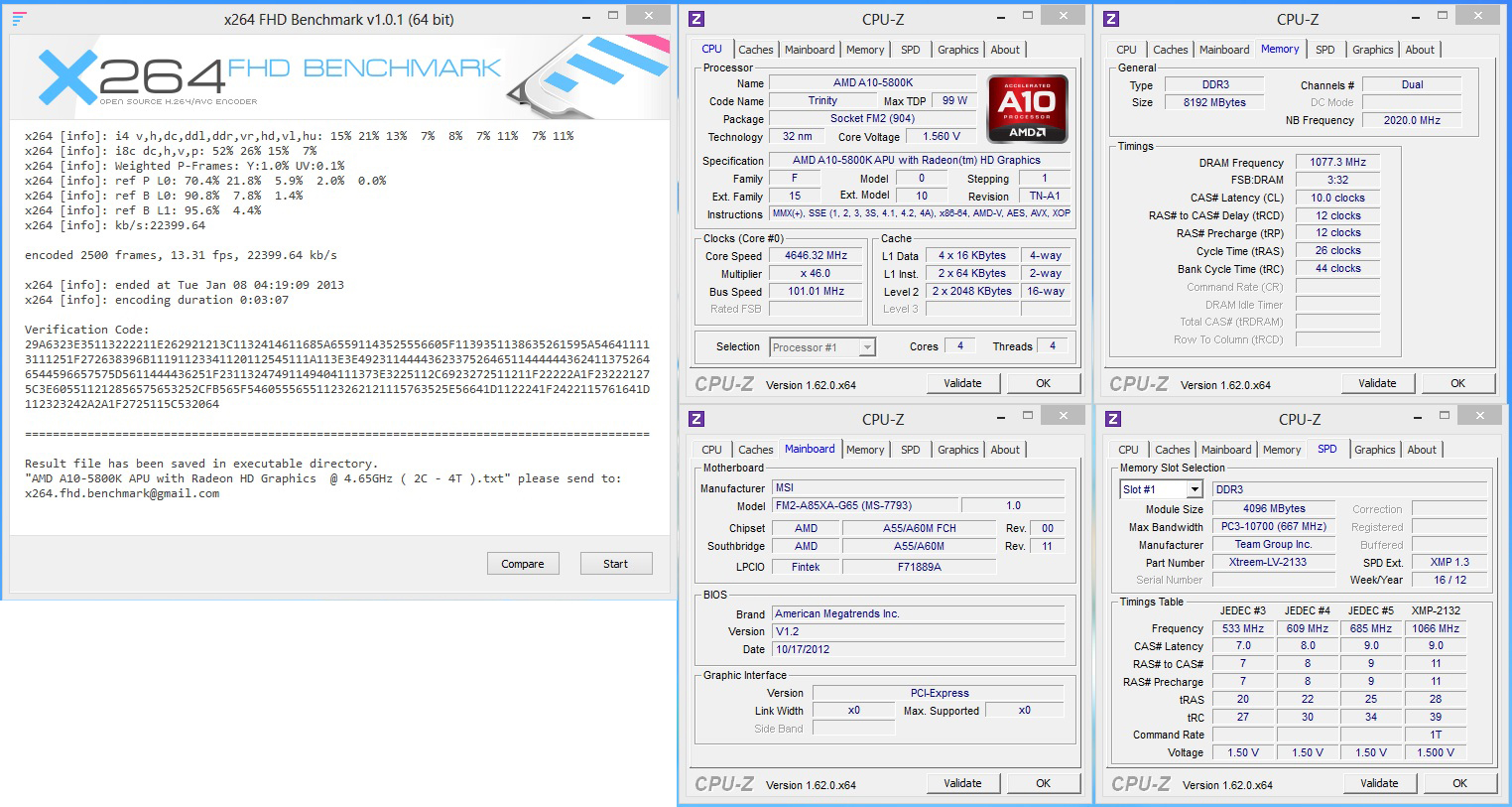Open About tab in the CPU-Z processor window
Screen dimensions: 1512x807
1005,50
